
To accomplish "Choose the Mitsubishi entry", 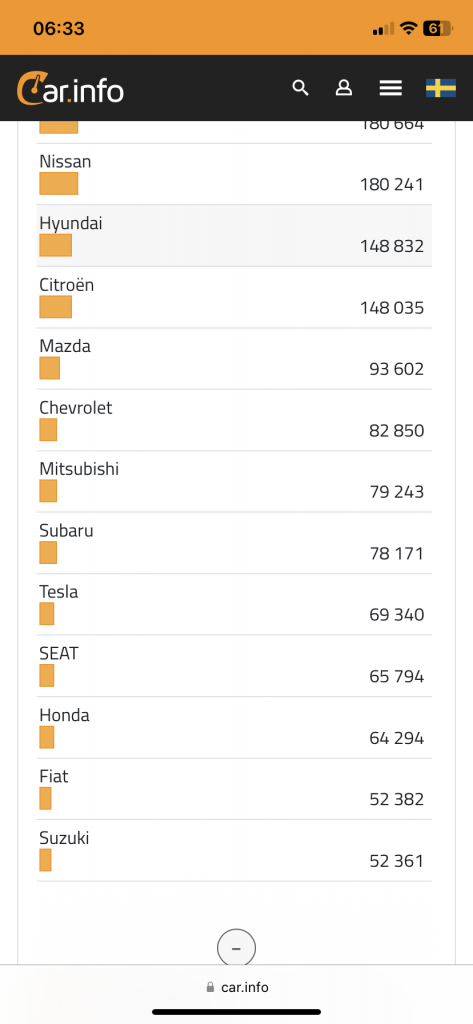I will pyautogui.click(x=234, y=482).
